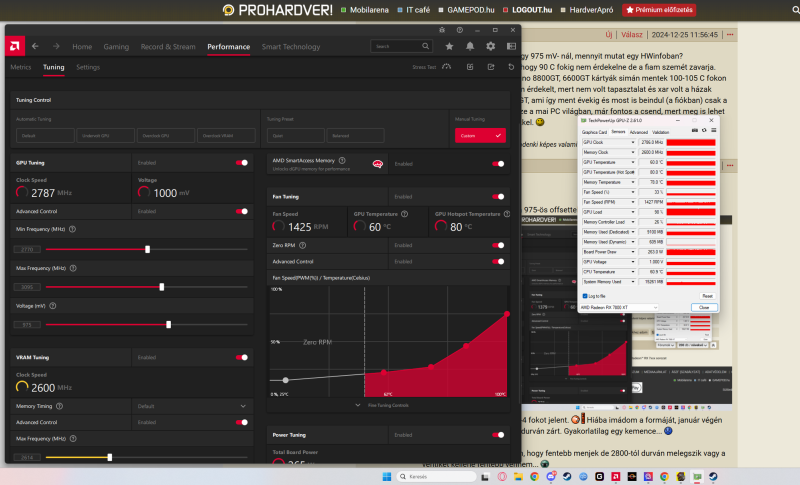This screenshot has height=485, width=800.
Task: Show Voltage (mV) help tooltip icon
Action: click(53, 306)
